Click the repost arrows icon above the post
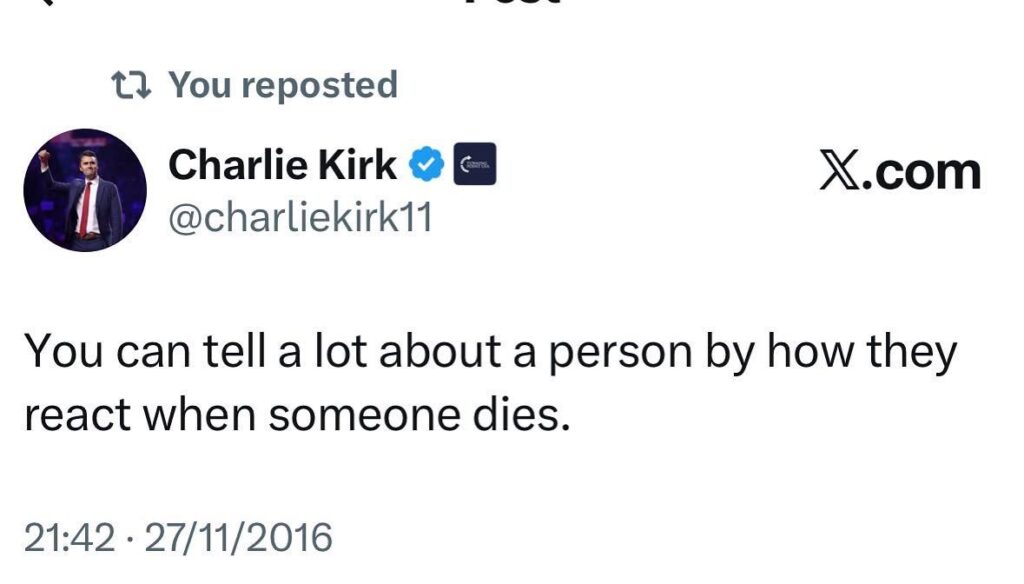 click(133, 85)
